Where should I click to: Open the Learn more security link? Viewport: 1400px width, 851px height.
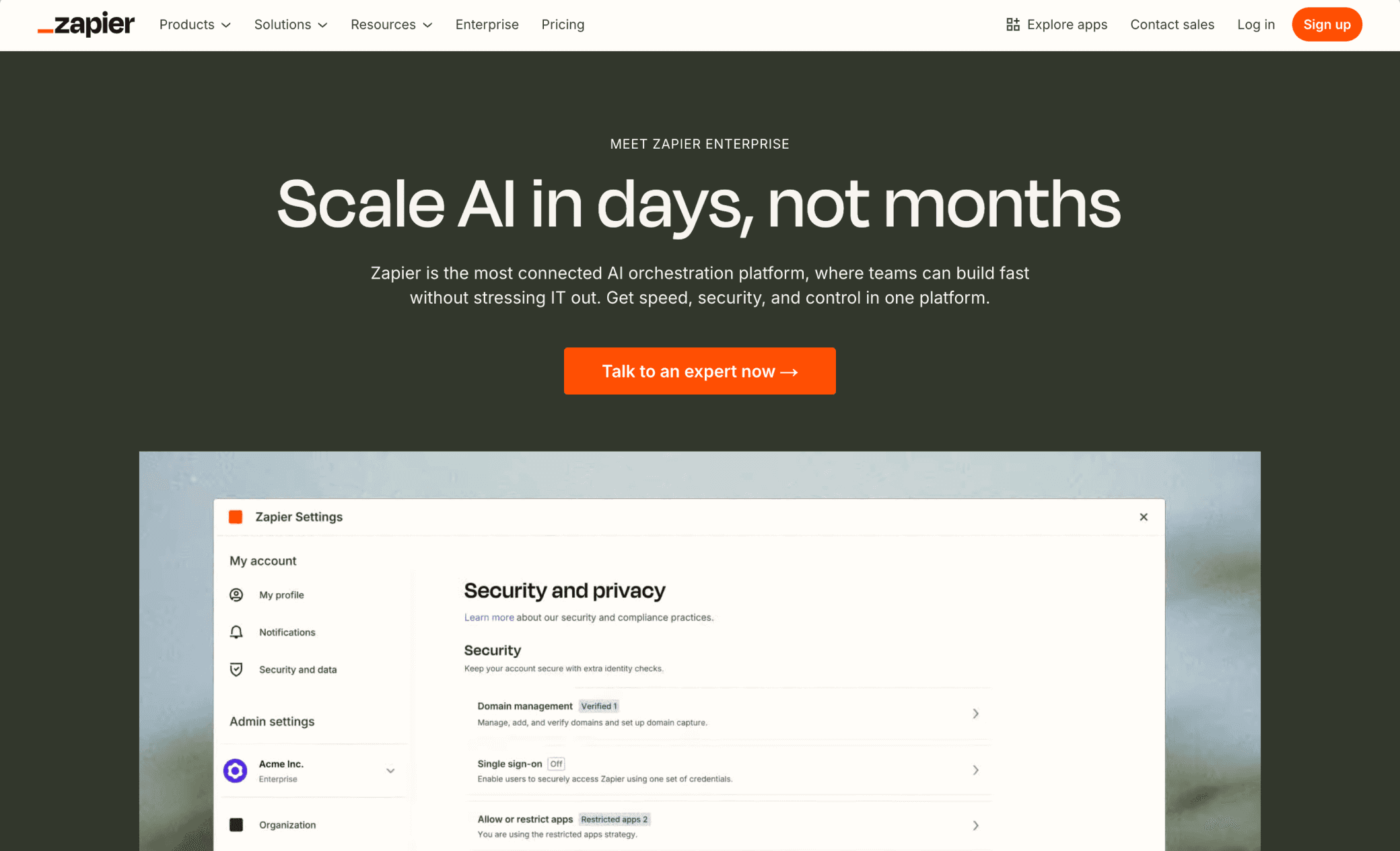click(489, 617)
